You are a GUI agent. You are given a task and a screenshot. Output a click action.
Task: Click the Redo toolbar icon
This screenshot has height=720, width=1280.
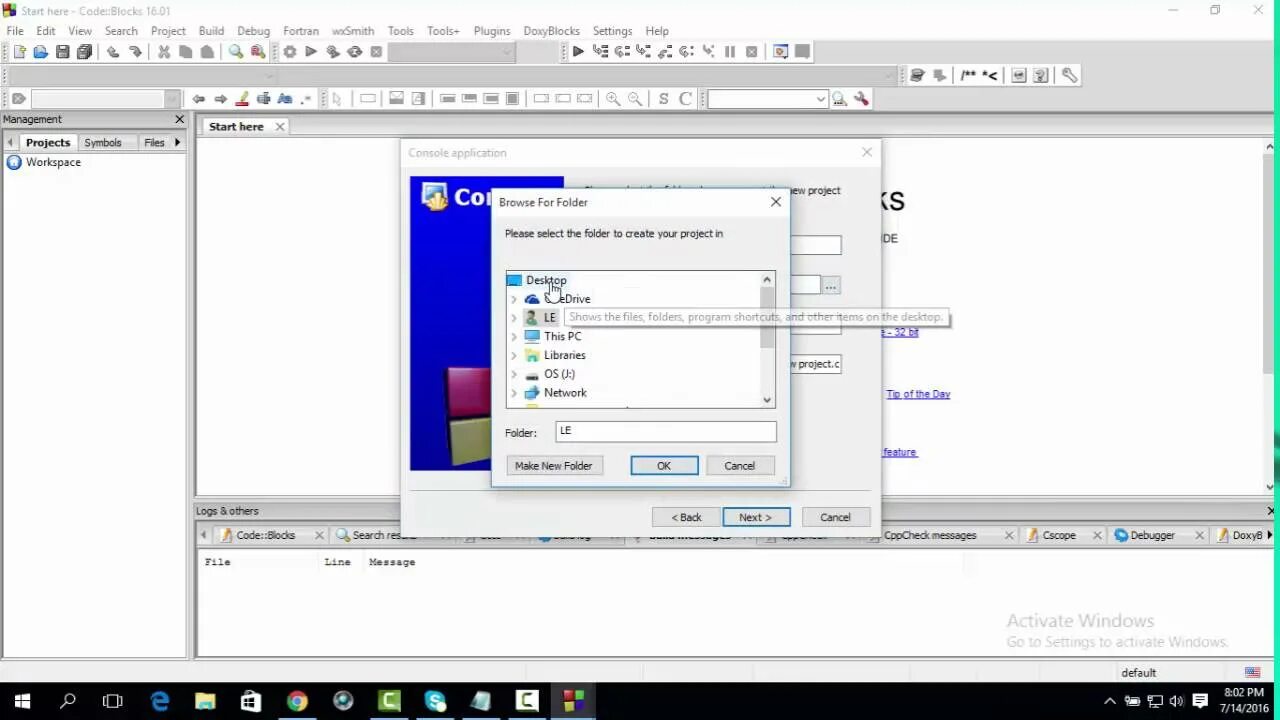pyautogui.click(x=135, y=52)
